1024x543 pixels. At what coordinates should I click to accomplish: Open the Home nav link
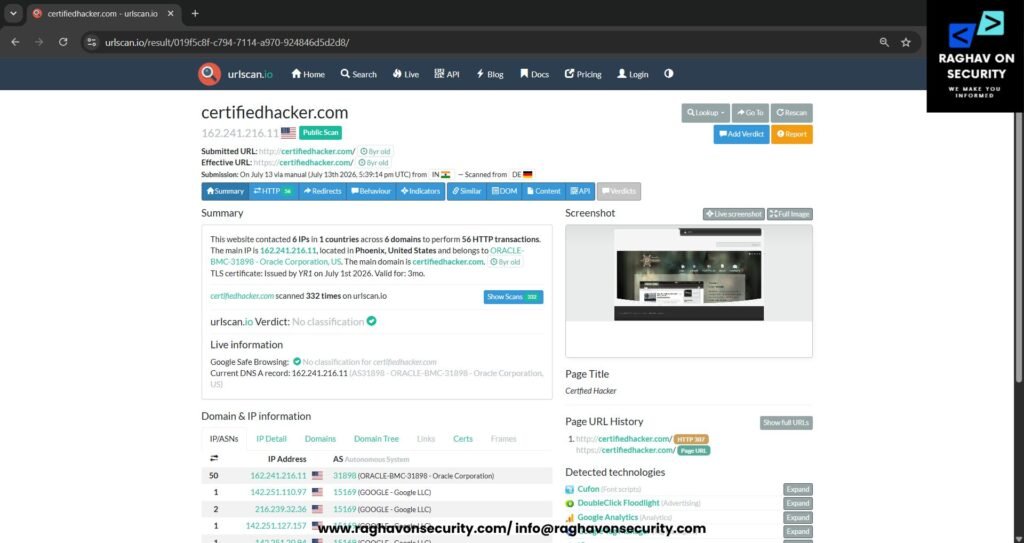tap(308, 74)
